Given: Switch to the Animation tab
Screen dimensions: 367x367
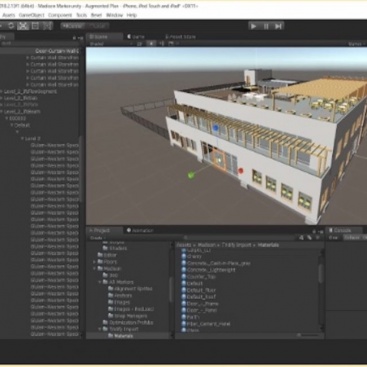Looking at the screenshot, I should (140, 230).
